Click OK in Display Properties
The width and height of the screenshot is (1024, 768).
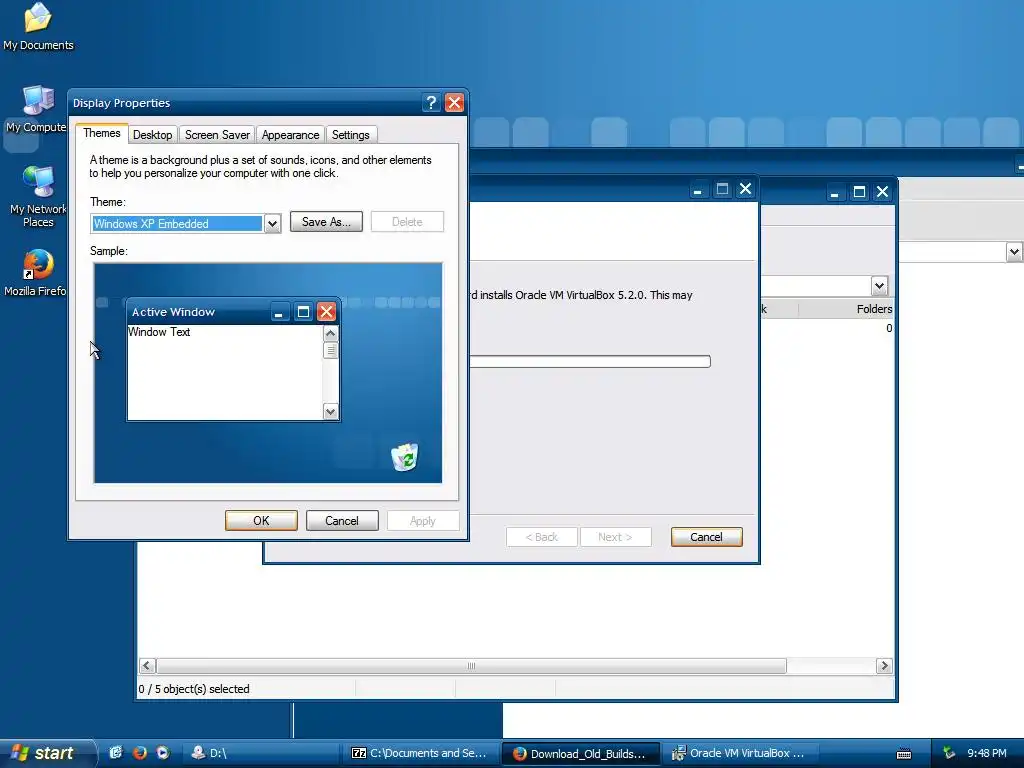(261, 520)
